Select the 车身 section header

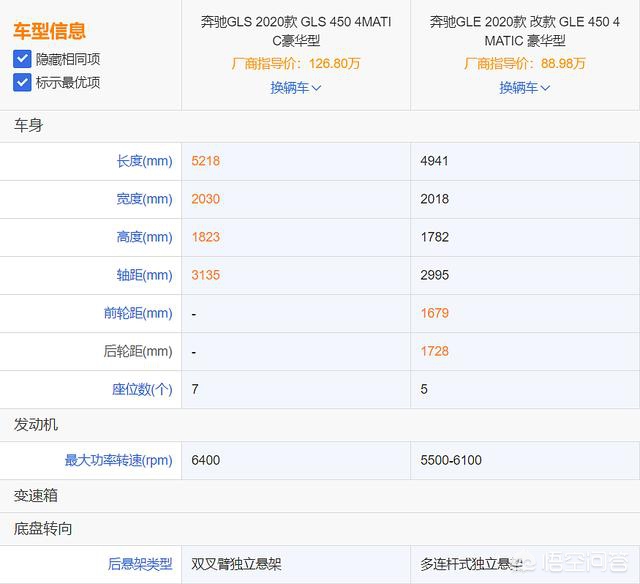[x=29, y=125]
